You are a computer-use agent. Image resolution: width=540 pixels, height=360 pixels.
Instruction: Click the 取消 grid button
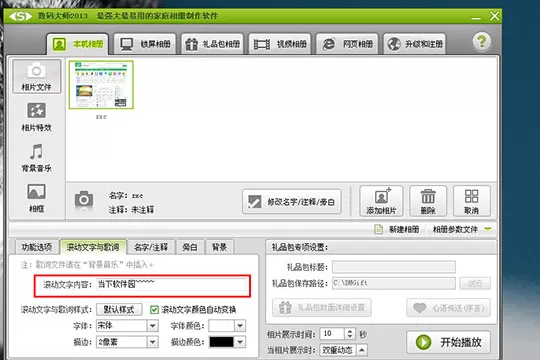[x=471, y=201]
